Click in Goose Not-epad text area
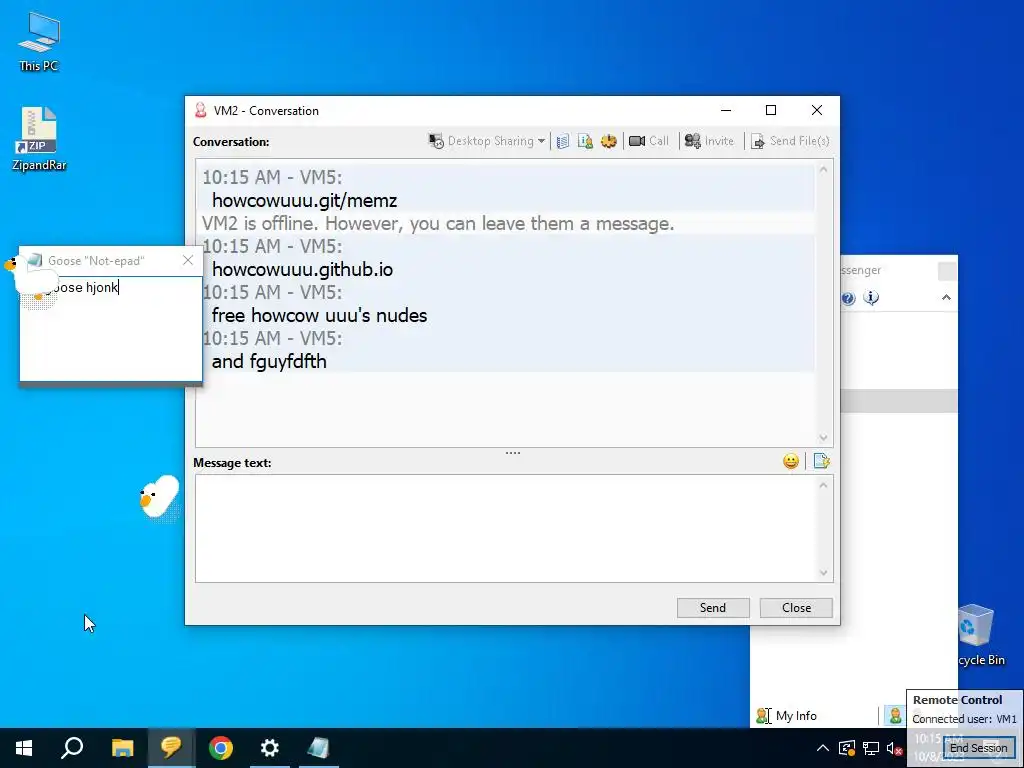 click(x=111, y=330)
